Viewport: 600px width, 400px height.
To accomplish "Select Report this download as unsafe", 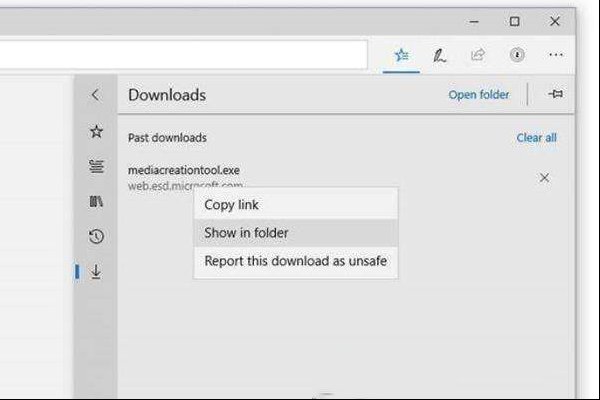I will pyautogui.click(x=296, y=261).
